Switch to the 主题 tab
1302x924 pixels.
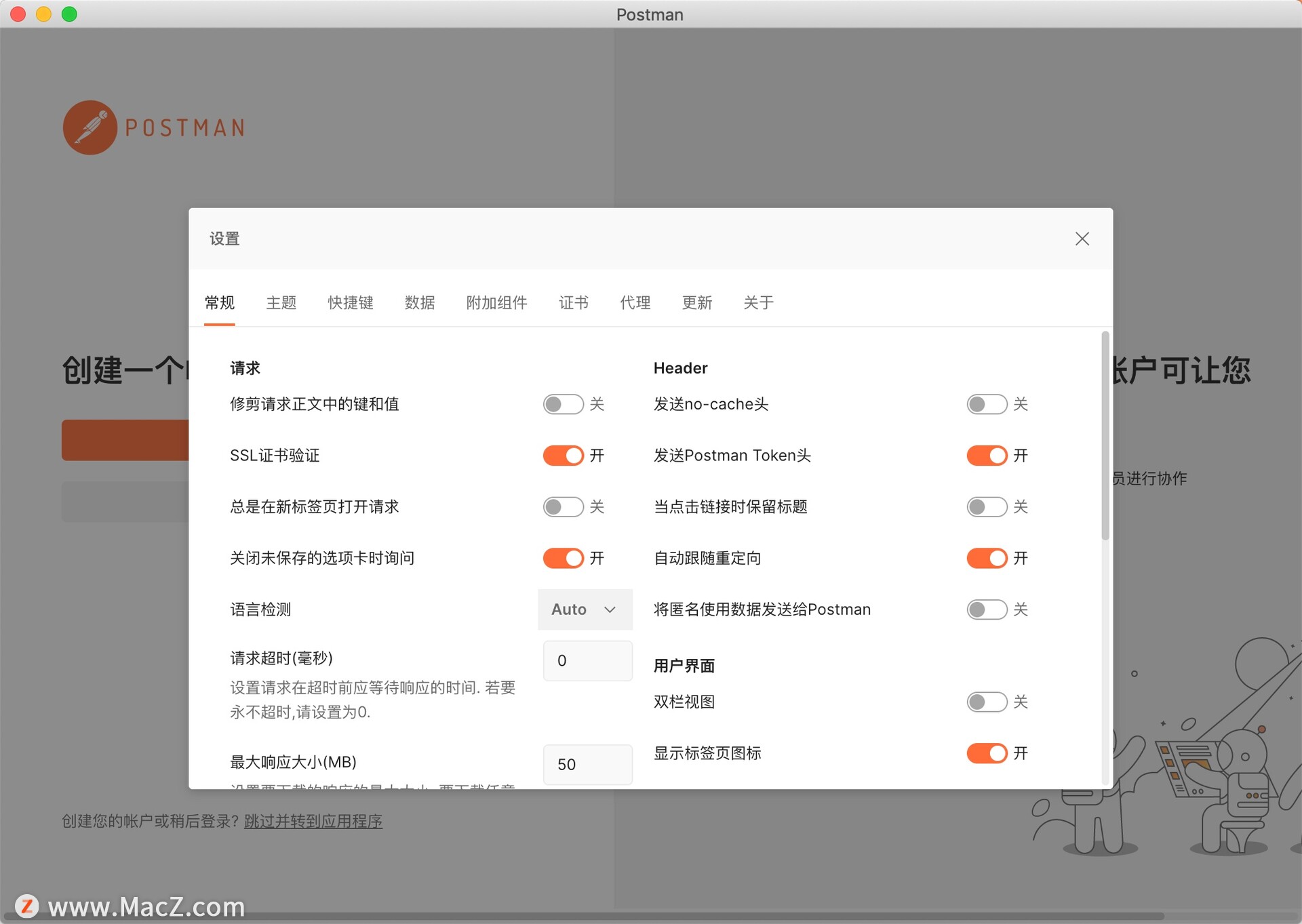pos(281,302)
